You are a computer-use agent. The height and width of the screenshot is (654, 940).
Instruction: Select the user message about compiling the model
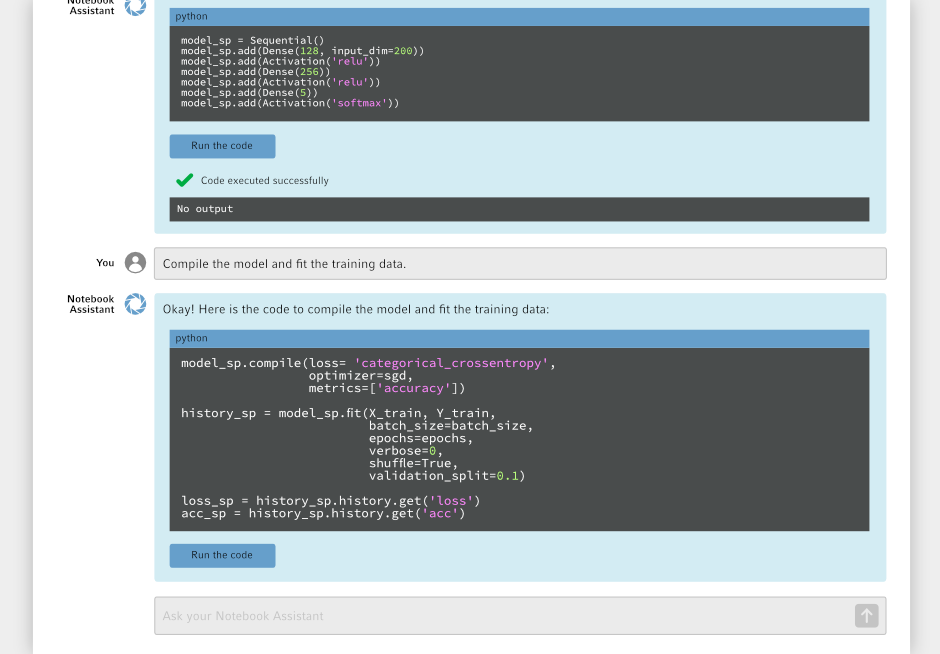tap(520, 264)
